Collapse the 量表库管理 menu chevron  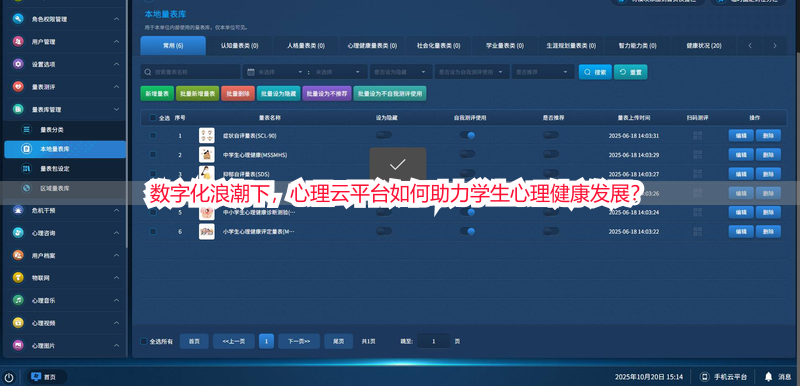116,109
